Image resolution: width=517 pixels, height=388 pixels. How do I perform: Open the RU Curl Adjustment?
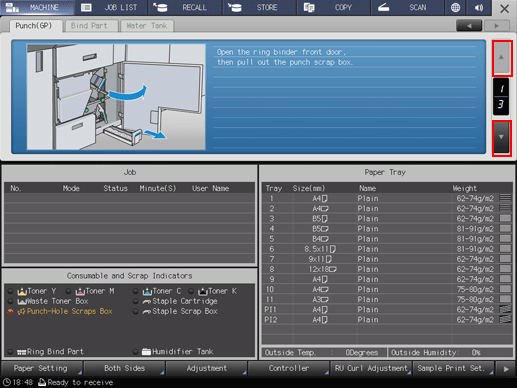[371, 368]
